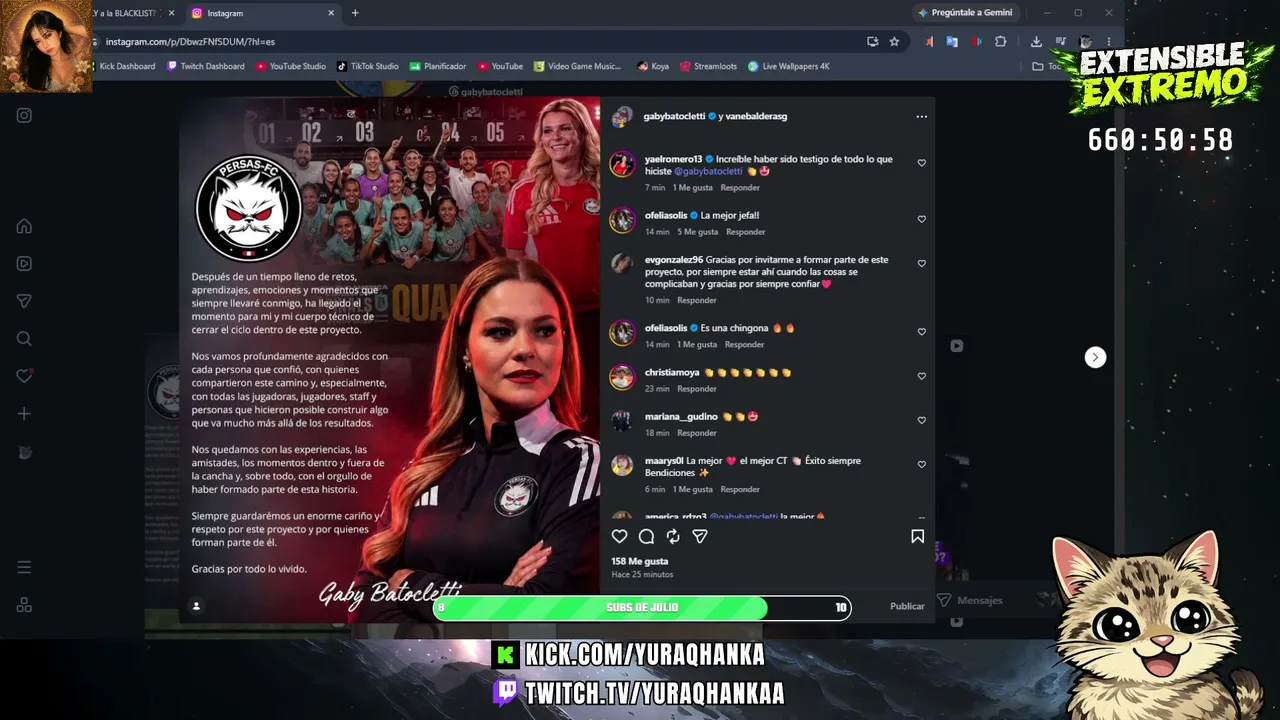Open the Meta apps icon in sidebar

tap(24, 605)
